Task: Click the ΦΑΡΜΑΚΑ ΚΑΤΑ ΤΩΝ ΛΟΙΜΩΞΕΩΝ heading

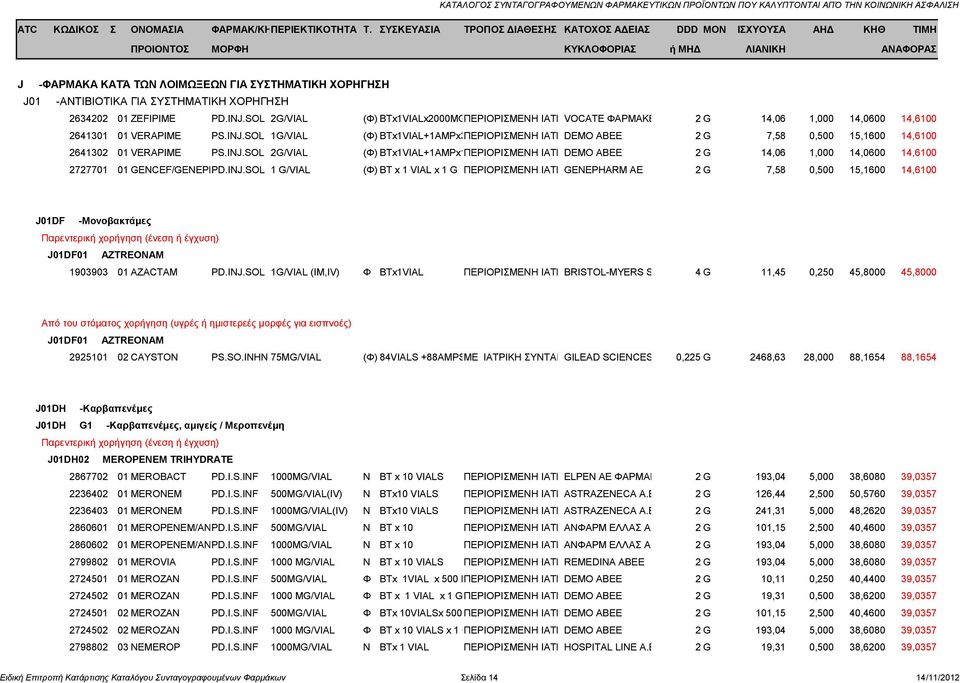Action: pos(203,84)
